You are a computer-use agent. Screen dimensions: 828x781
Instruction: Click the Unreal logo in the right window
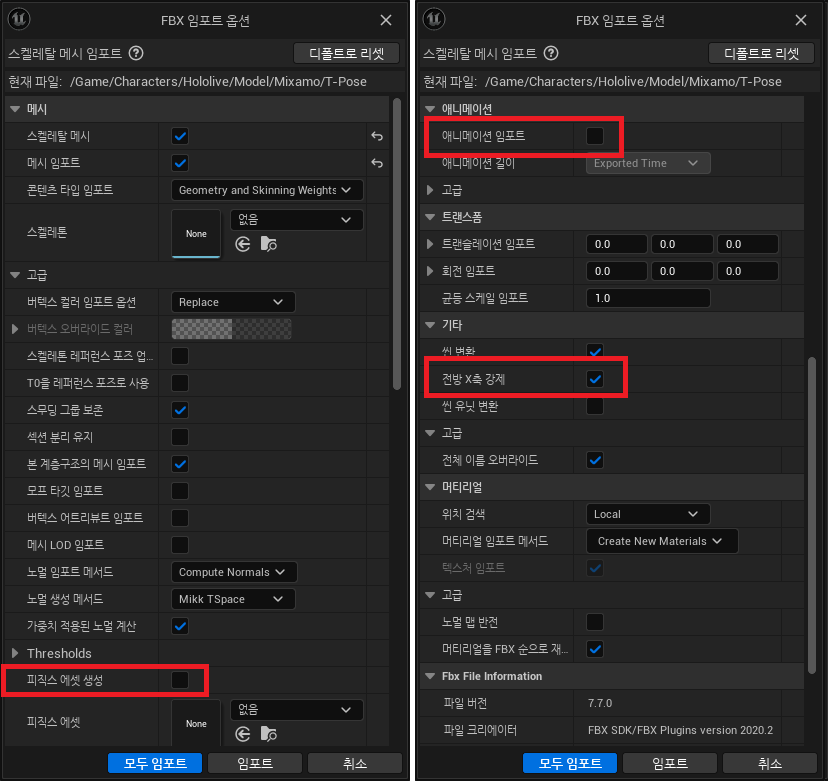click(434, 19)
